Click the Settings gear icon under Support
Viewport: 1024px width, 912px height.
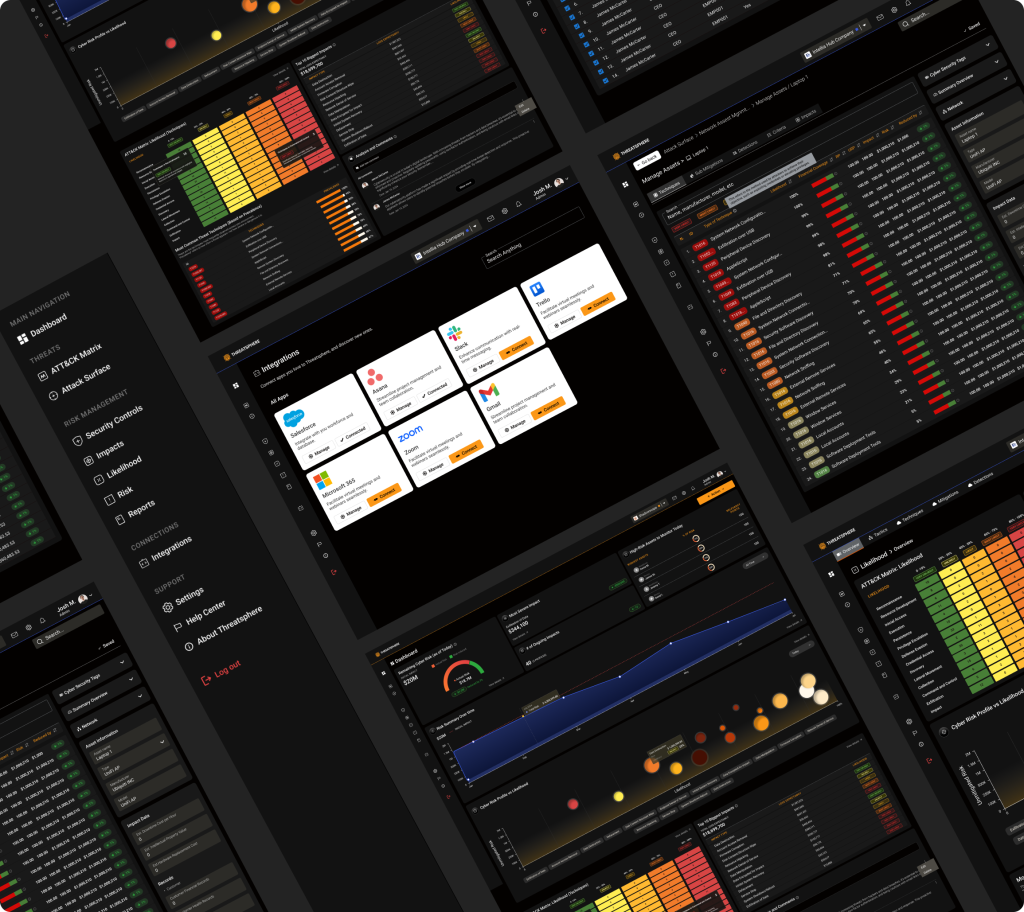pyautogui.click(x=167, y=607)
